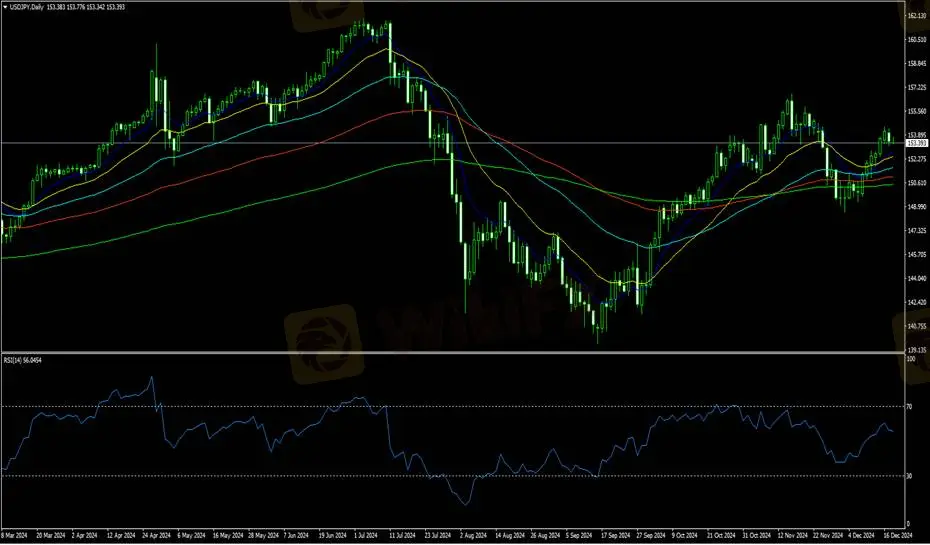Open the chart menu arrow beside USDJPY,Daily

pyautogui.click(x=5, y=7)
